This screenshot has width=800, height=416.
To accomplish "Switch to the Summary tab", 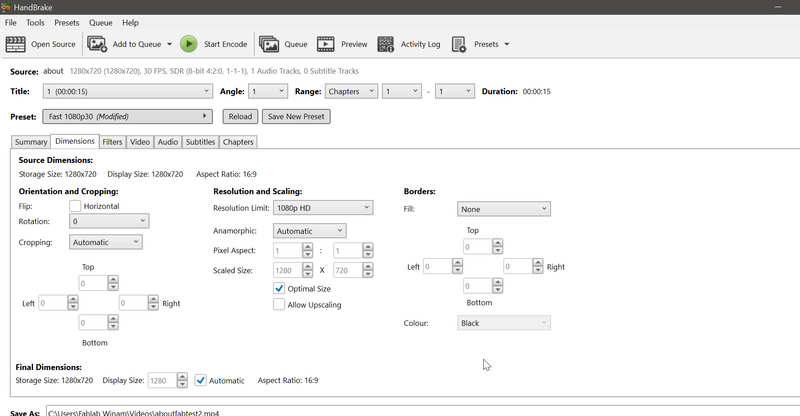I will point(31,142).
